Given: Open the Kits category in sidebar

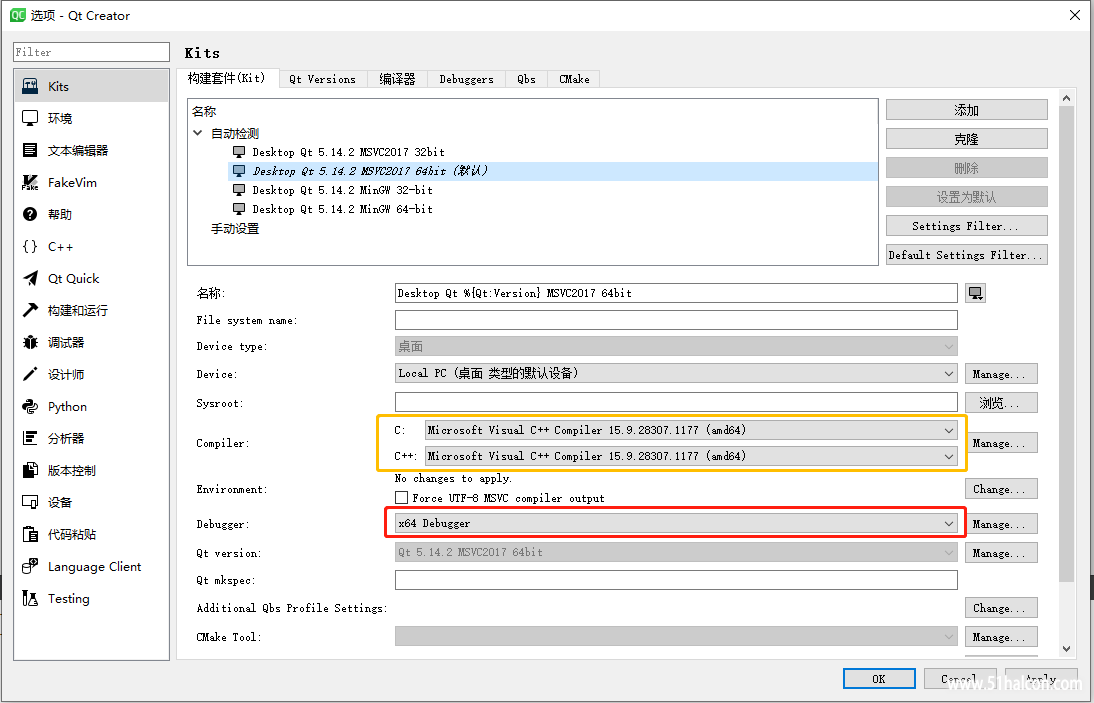Looking at the screenshot, I should click(x=91, y=86).
